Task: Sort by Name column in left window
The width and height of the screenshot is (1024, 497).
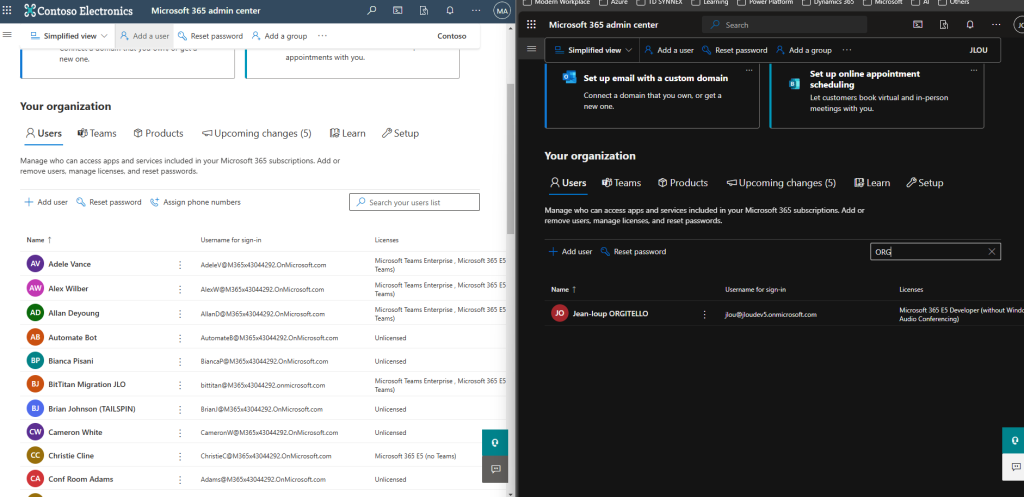Action: [39, 240]
